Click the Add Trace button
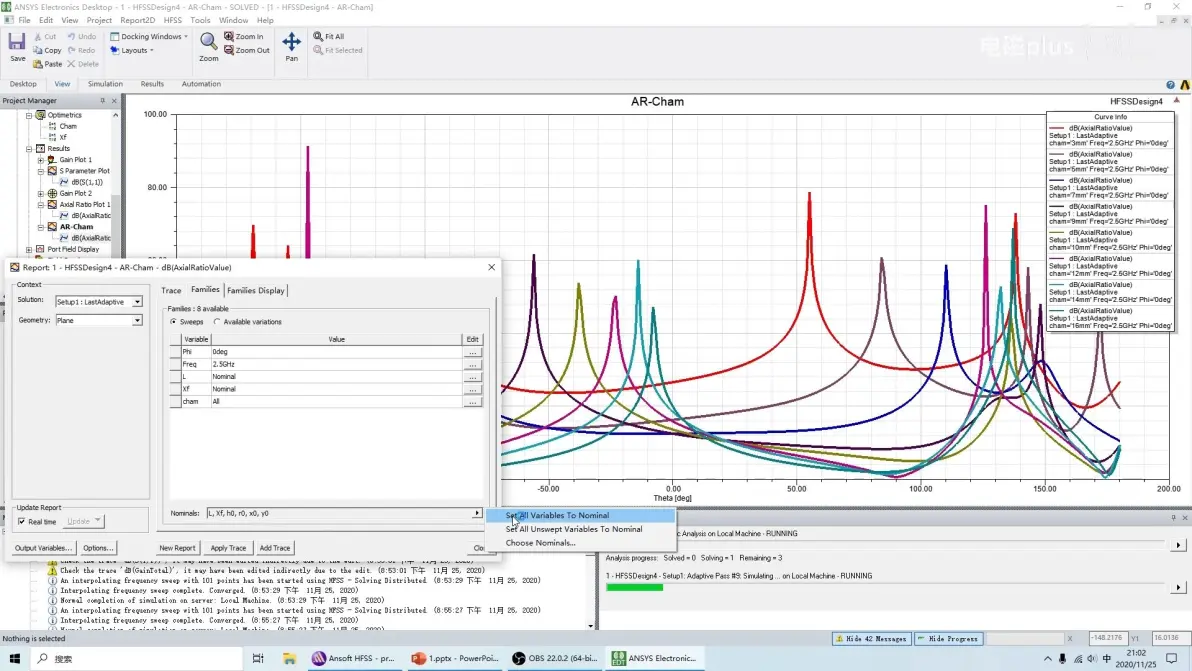 [x=274, y=548]
